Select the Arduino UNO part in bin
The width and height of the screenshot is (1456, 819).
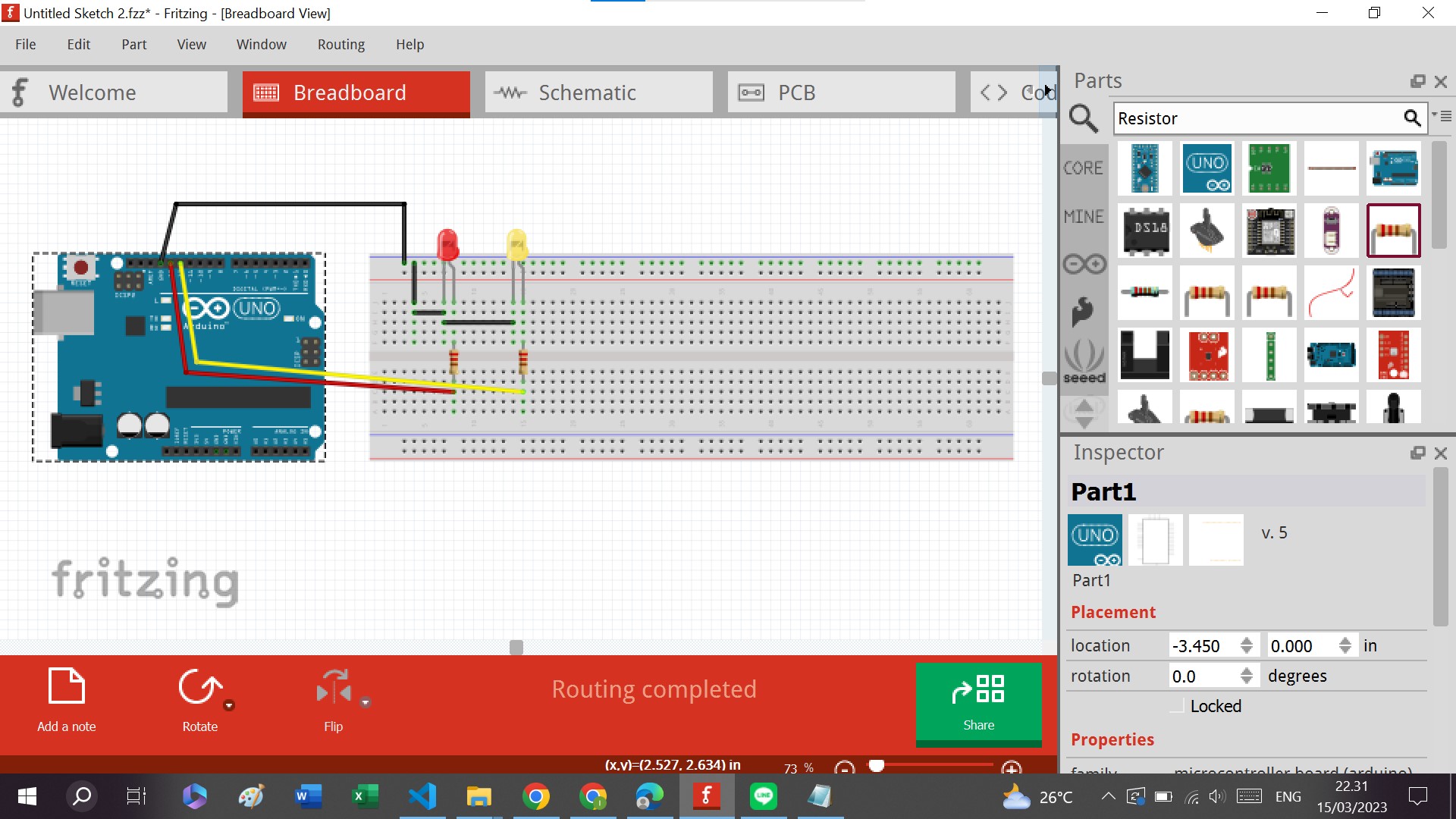[1207, 168]
